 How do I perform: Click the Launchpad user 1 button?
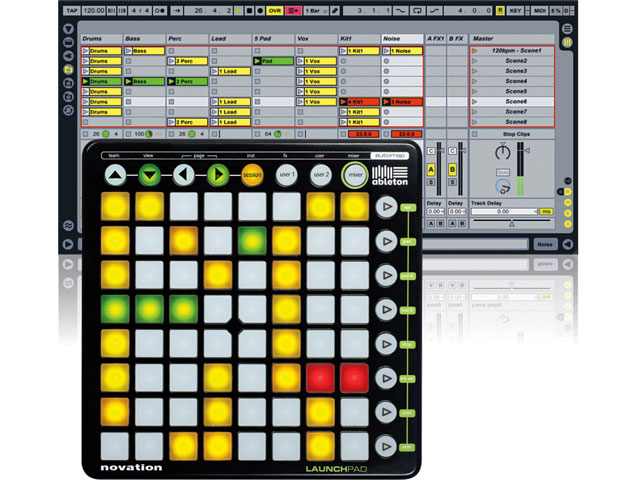coord(287,175)
